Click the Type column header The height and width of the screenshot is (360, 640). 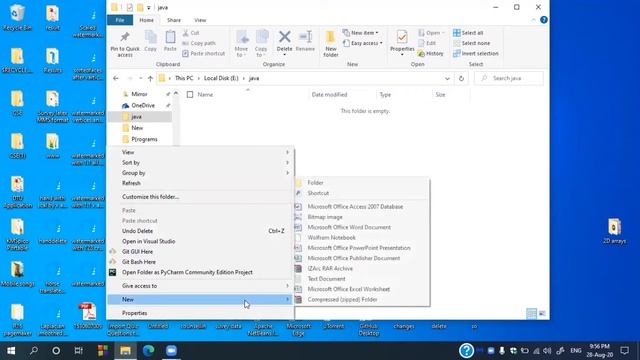pos(385,95)
